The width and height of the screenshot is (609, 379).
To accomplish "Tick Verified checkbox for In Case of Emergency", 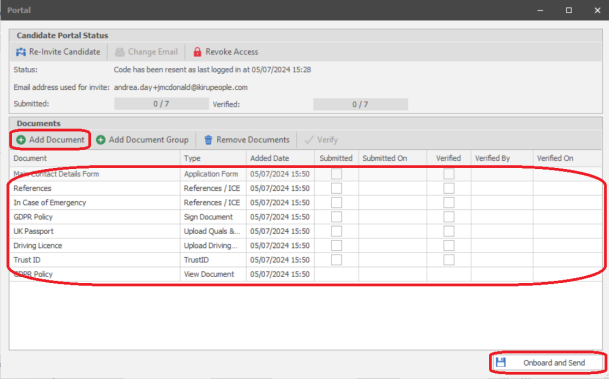I will pyautogui.click(x=449, y=203).
